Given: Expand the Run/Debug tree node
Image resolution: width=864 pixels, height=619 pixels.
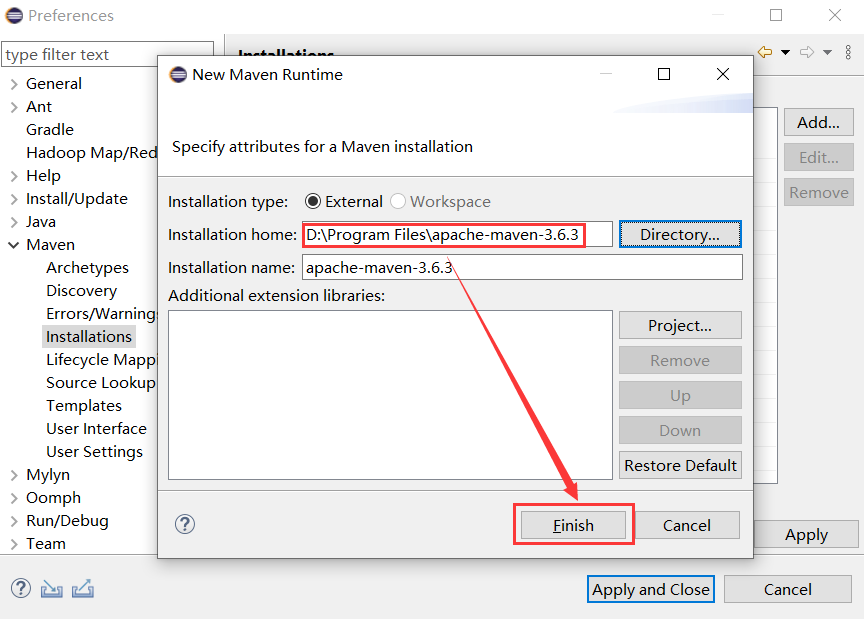Looking at the screenshot, I should pos(14,521).
